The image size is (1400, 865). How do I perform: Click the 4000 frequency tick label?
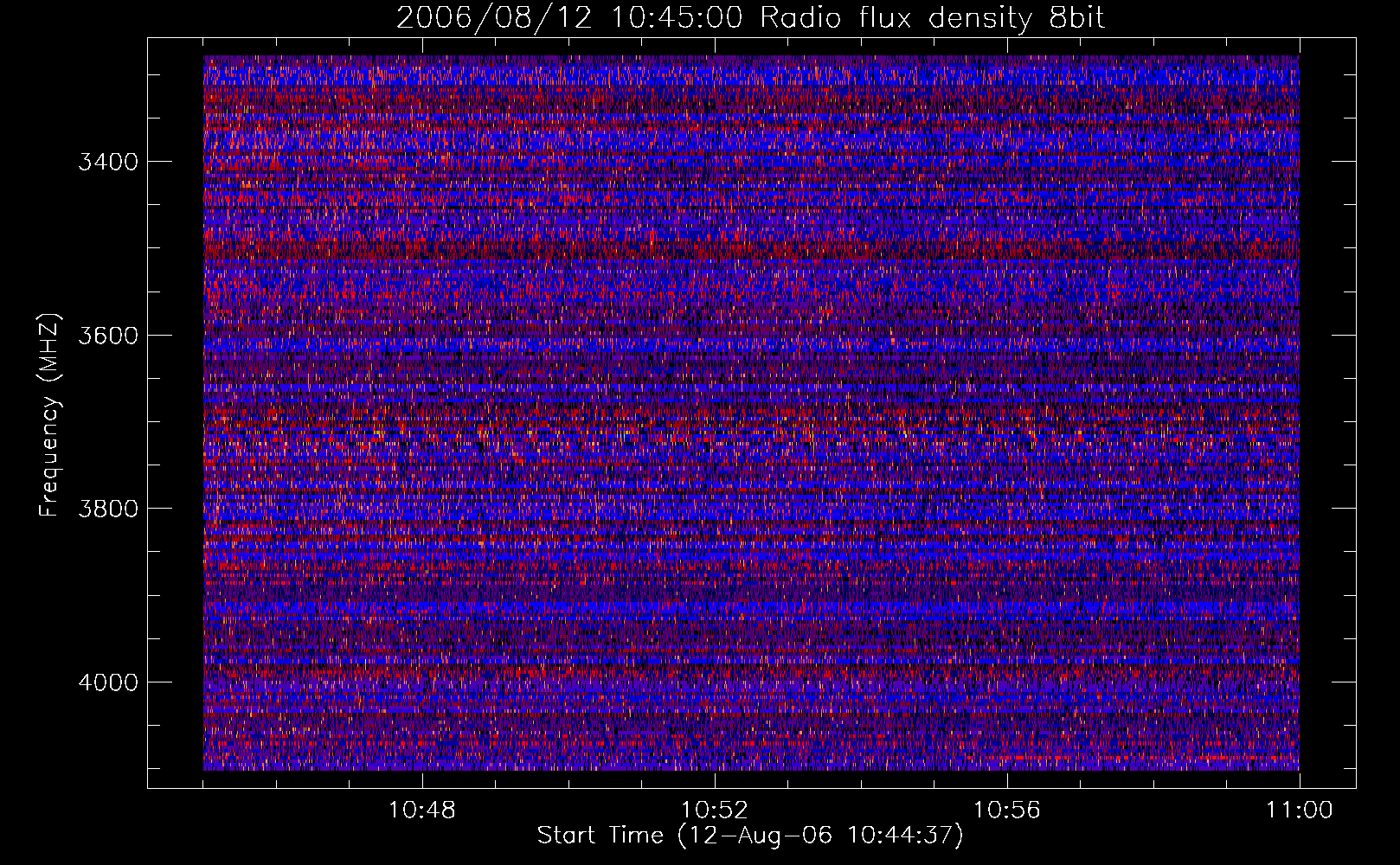click(x=108, y=682)
